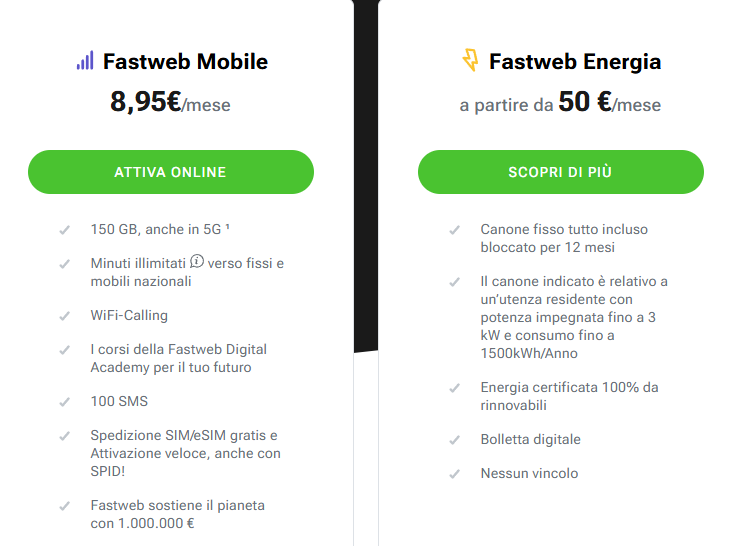Click the SCOPRI DI PIÙ green button
Image resolution: width=730 pixels, height=546 pixels.
(561, 172)
